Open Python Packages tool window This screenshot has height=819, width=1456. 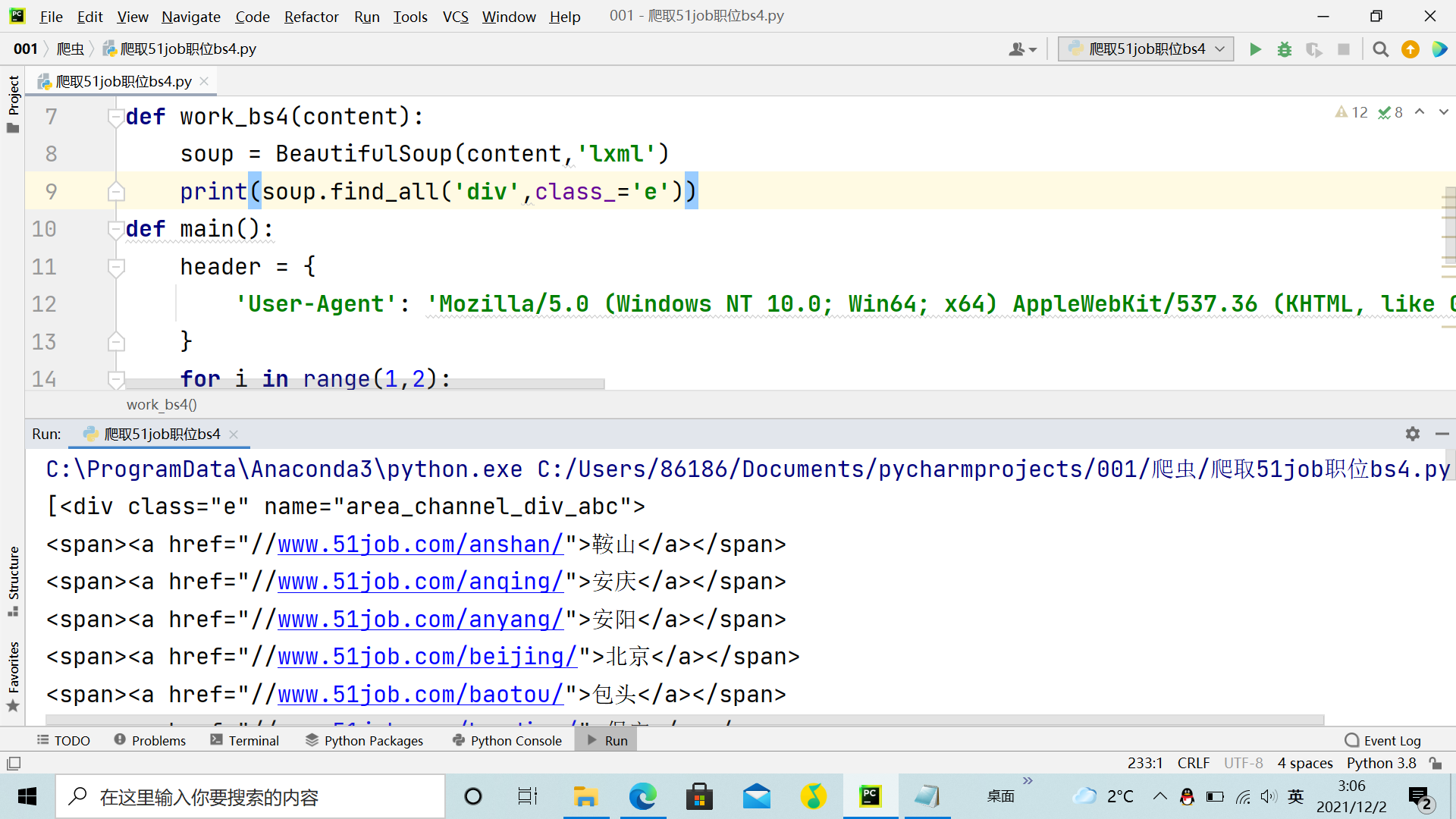tap(365, 740)
